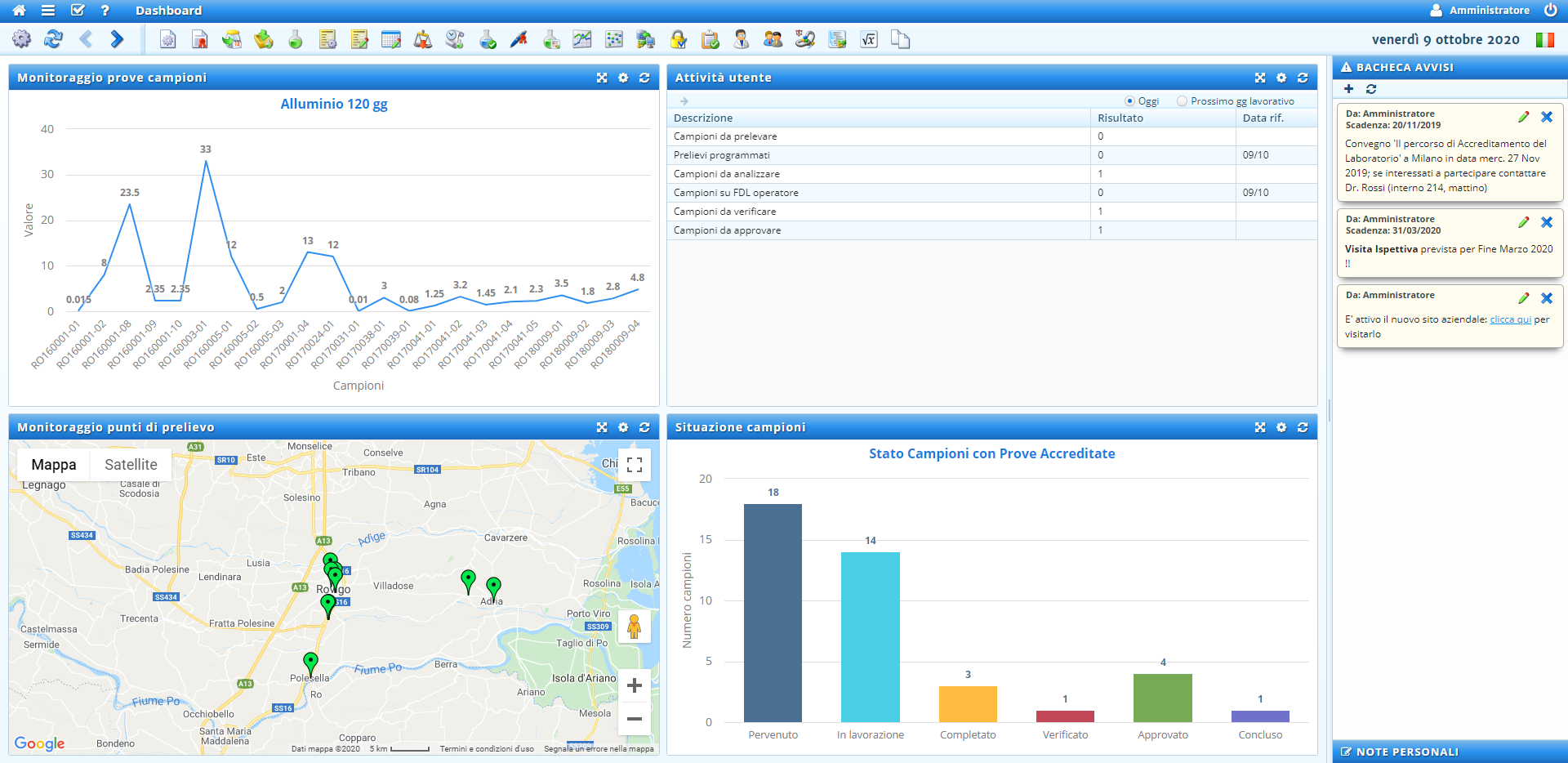Open the square root formula icon
Viewport: 1568px width, 763px height.
click(x=869, y=39)
